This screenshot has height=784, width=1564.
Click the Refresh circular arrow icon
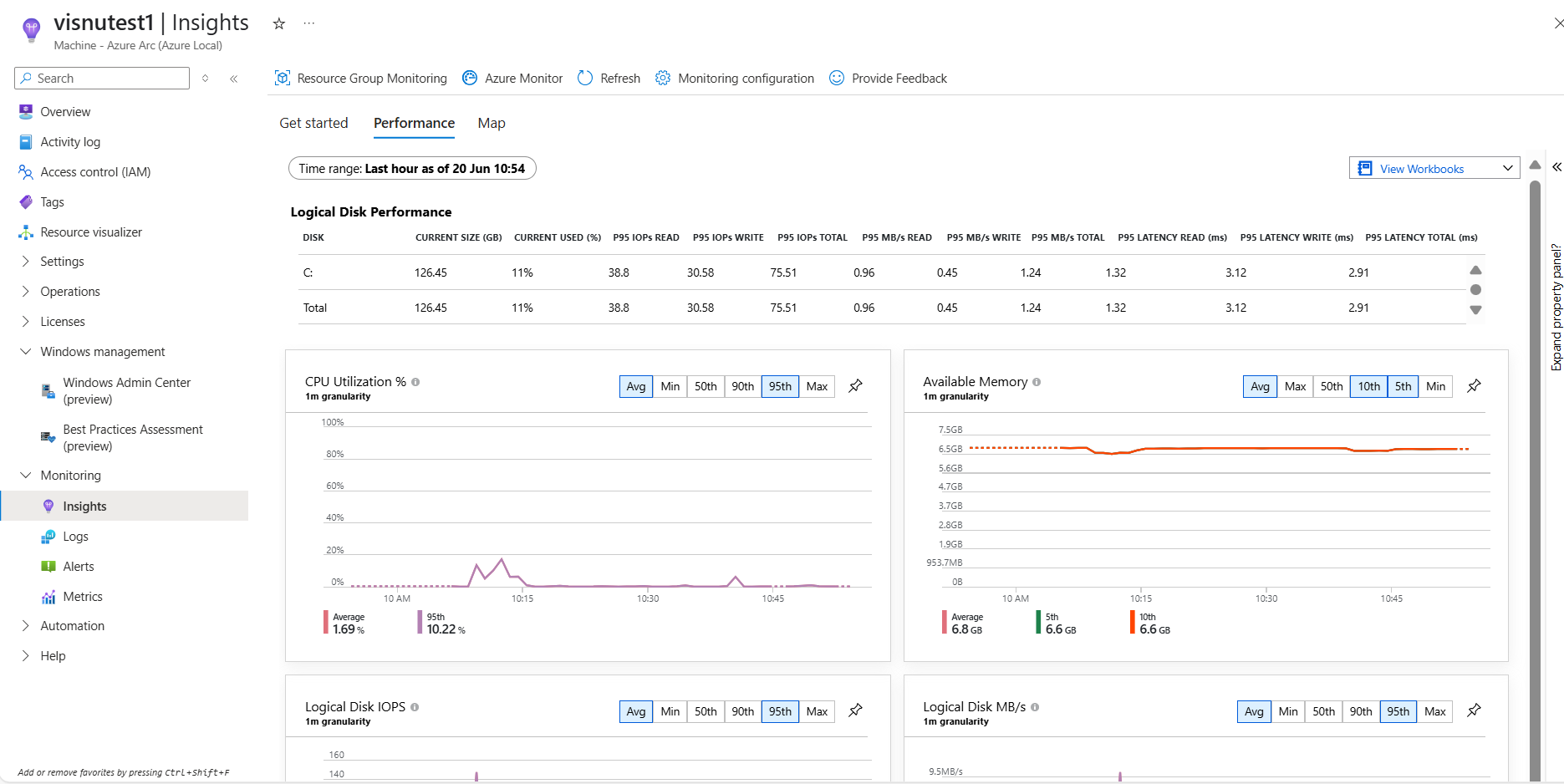point(585,78)
